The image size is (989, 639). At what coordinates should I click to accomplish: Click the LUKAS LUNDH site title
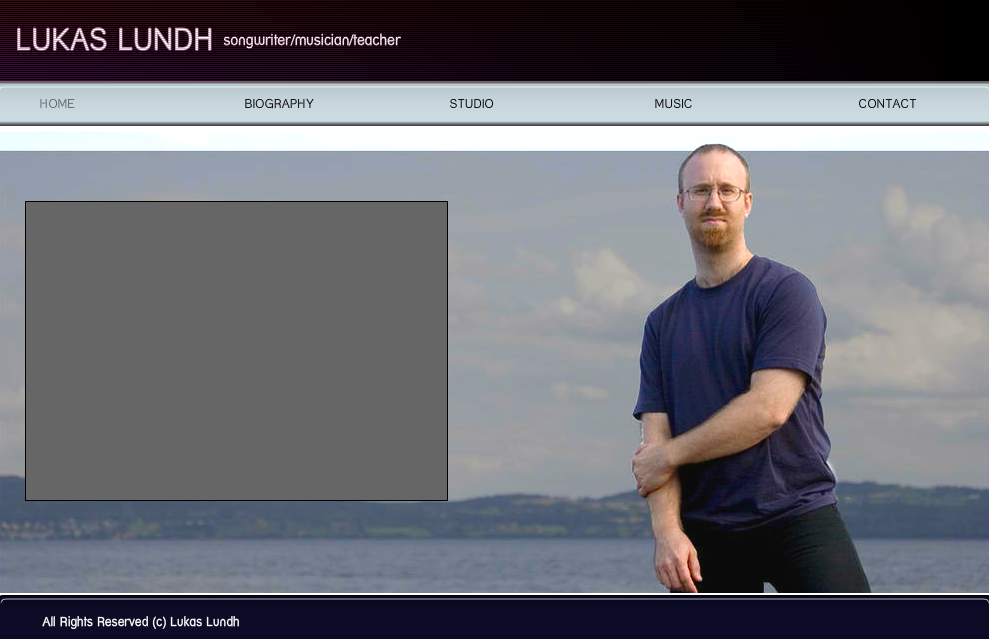pyautogui.click(x=114, y=40)
